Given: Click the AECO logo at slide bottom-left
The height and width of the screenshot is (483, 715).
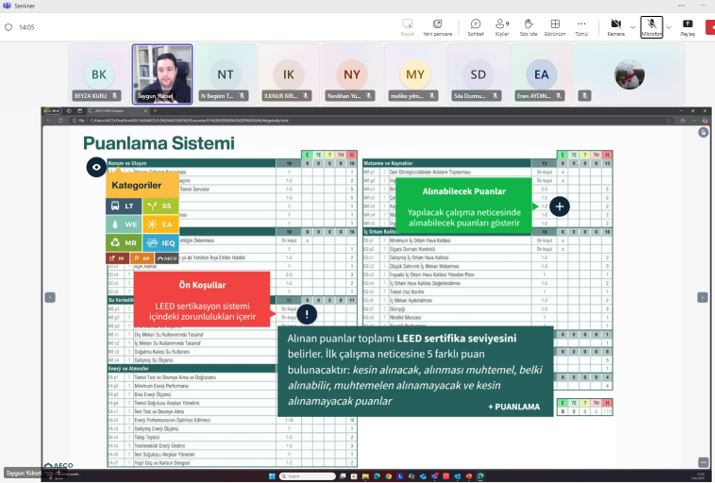Looking at the screenshot, I should pos(58,465).
